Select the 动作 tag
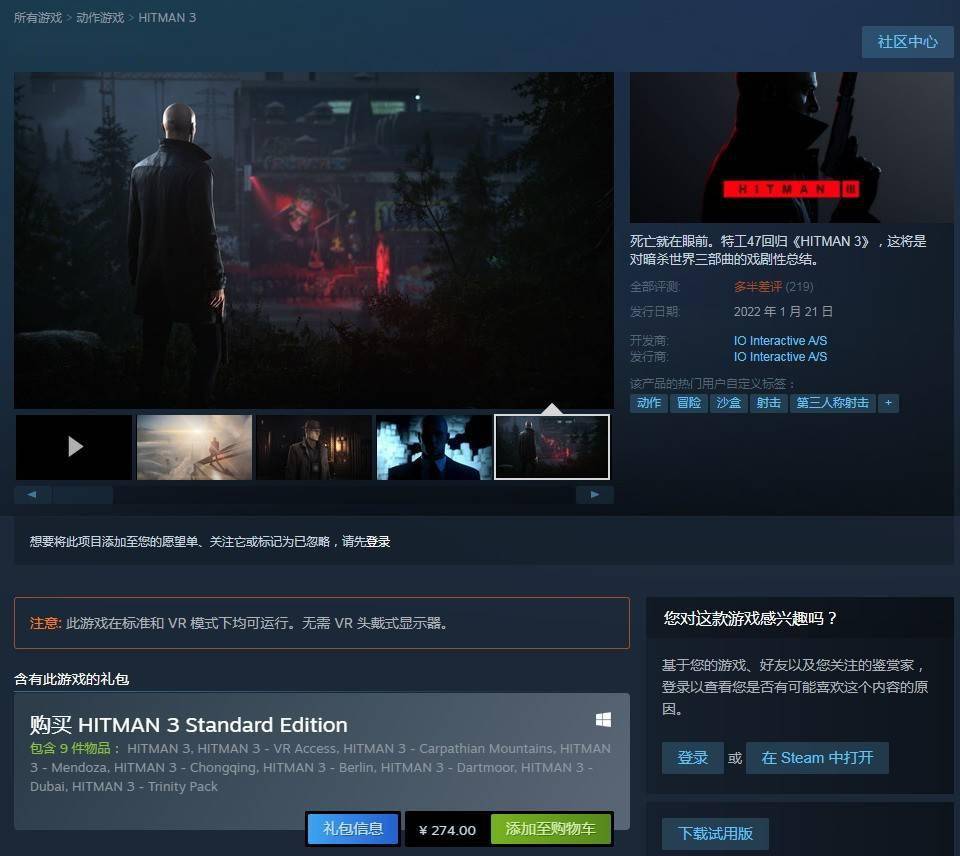The width and height of the screenshot is (960, 856). coord(647,402)
